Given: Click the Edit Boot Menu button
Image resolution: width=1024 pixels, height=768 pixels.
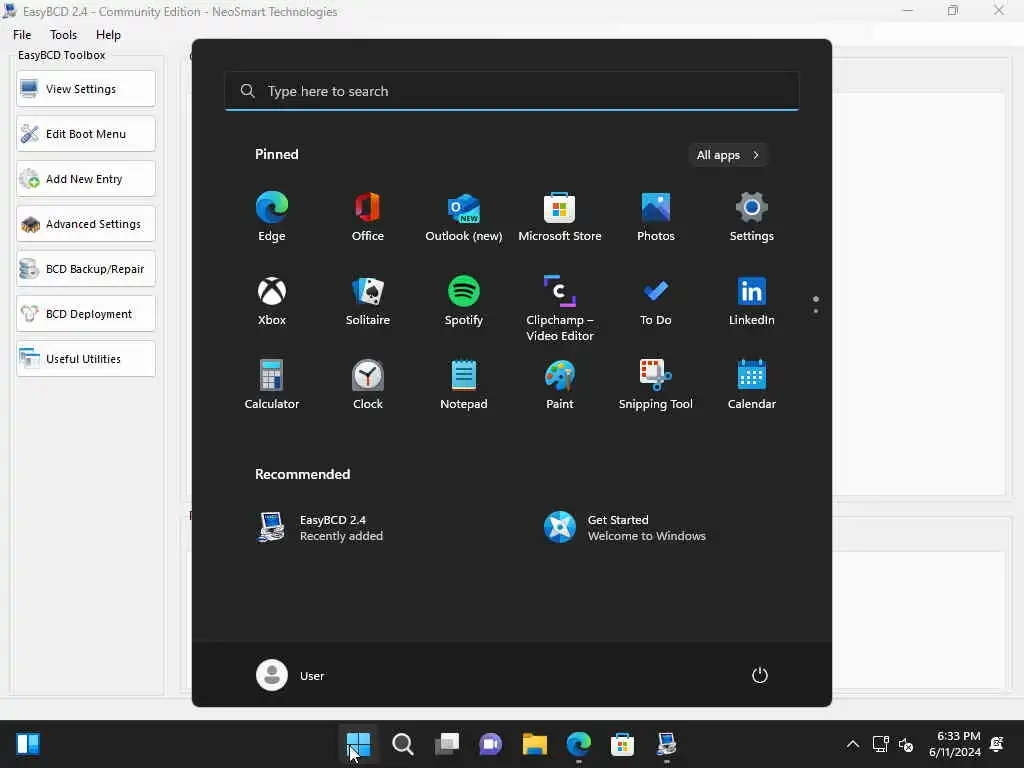Looking at the screenshot, I should pos(86,134).
